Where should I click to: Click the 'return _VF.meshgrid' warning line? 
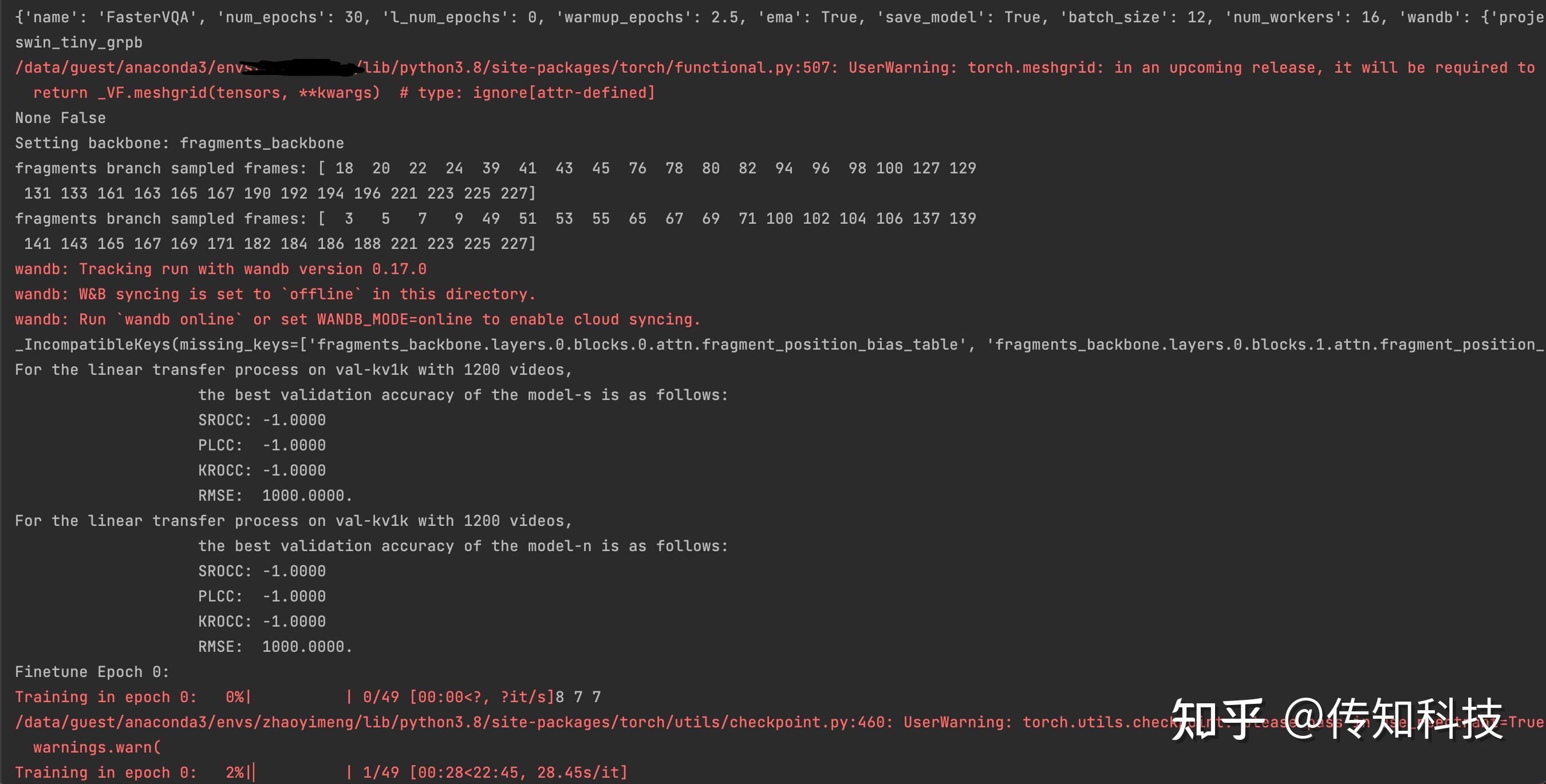(x=344, y=93)
